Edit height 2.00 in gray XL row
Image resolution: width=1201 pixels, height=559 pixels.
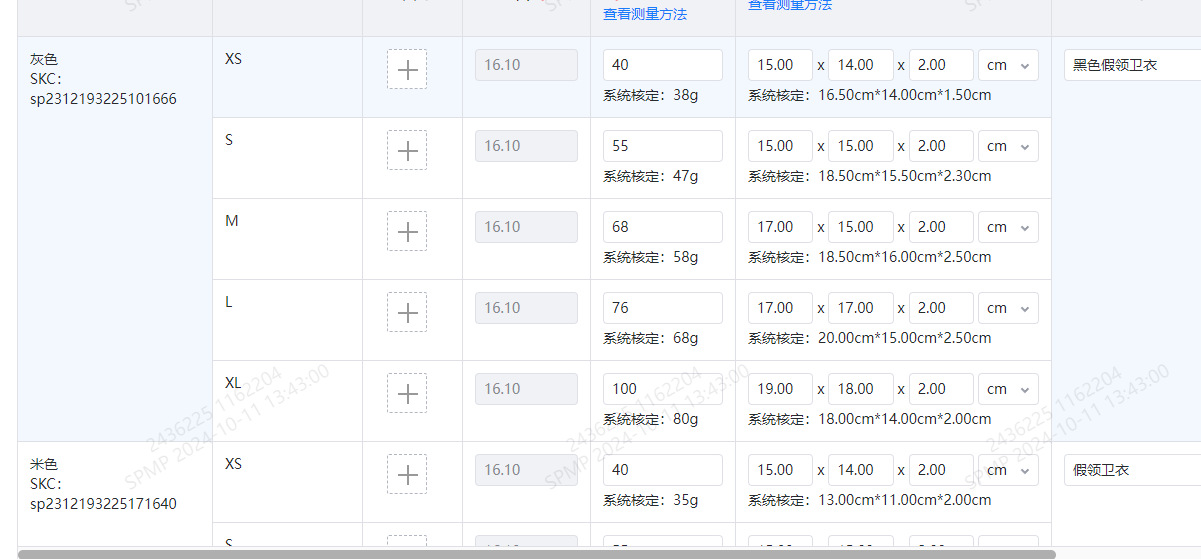(941, 389)
